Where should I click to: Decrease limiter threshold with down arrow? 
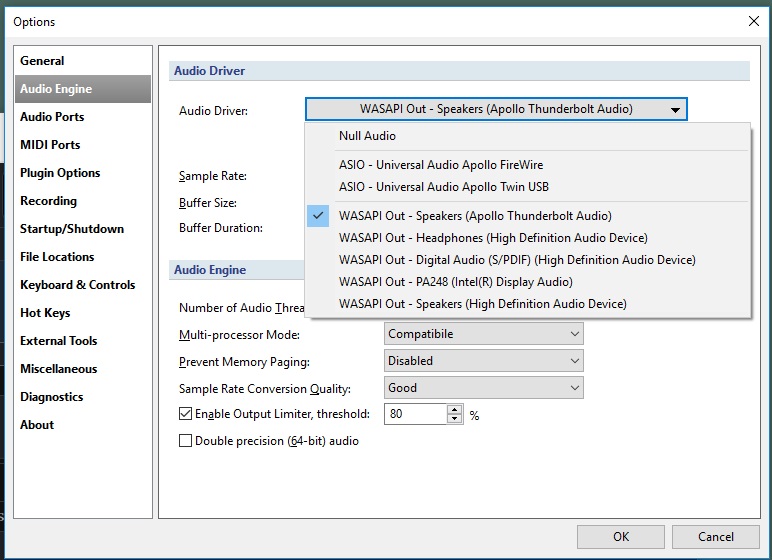pyautogui.click(x=455, y=419)
